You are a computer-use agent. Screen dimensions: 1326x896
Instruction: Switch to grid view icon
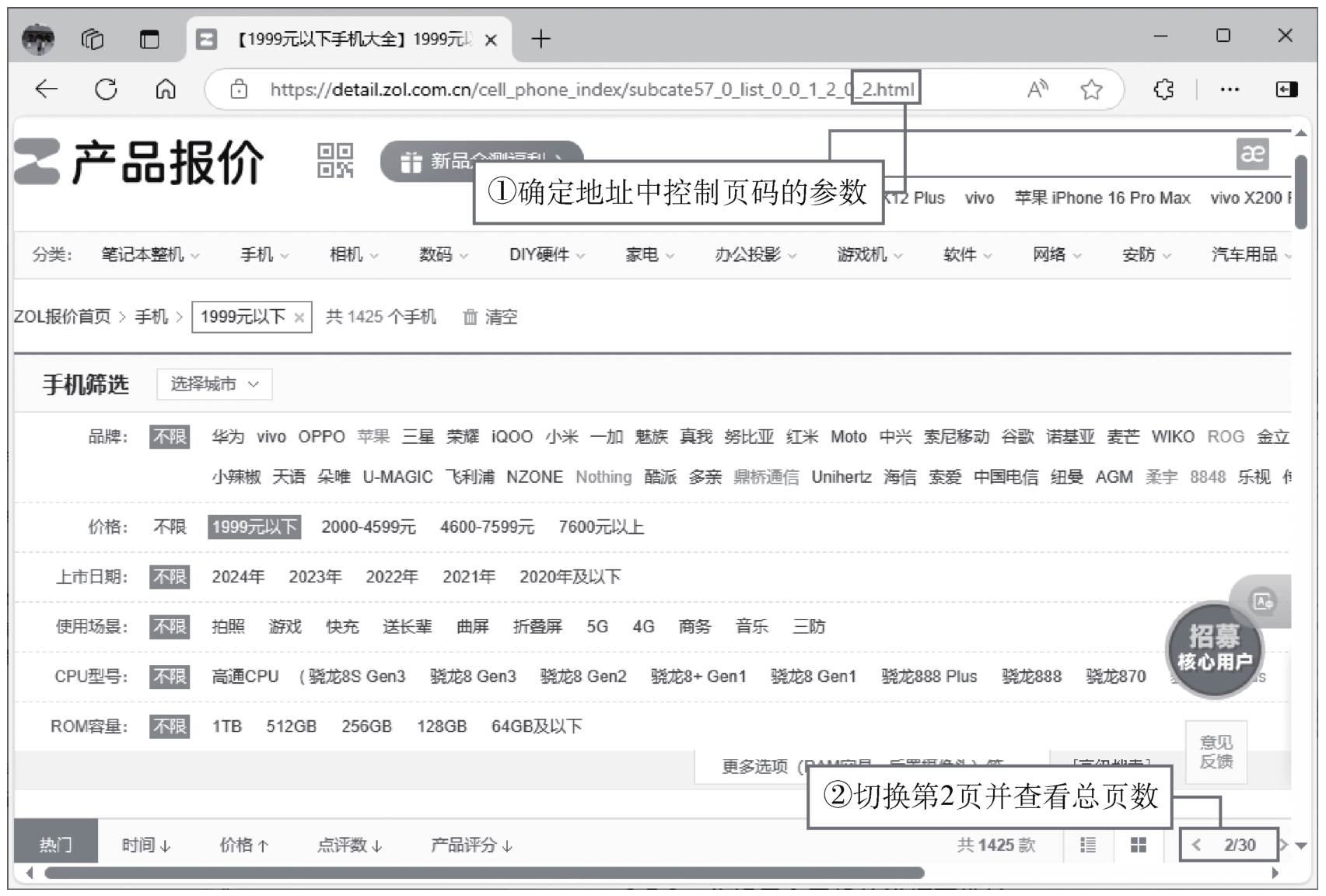(x=1138, y=845)
